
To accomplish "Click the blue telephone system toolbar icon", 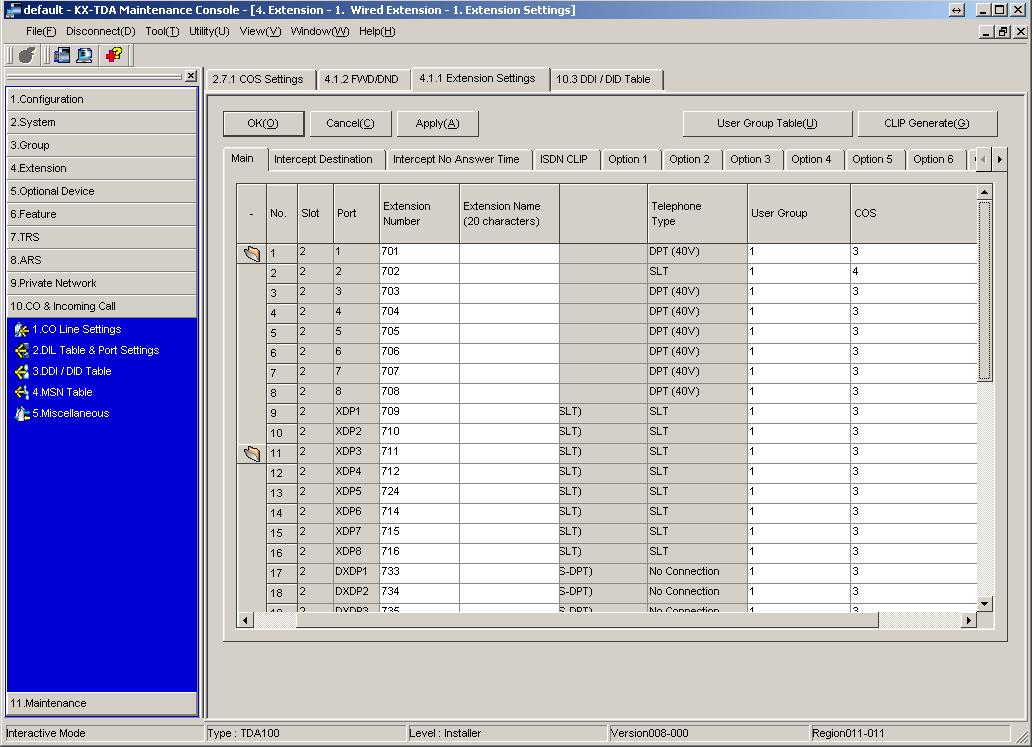I will [x=62, y=55].
